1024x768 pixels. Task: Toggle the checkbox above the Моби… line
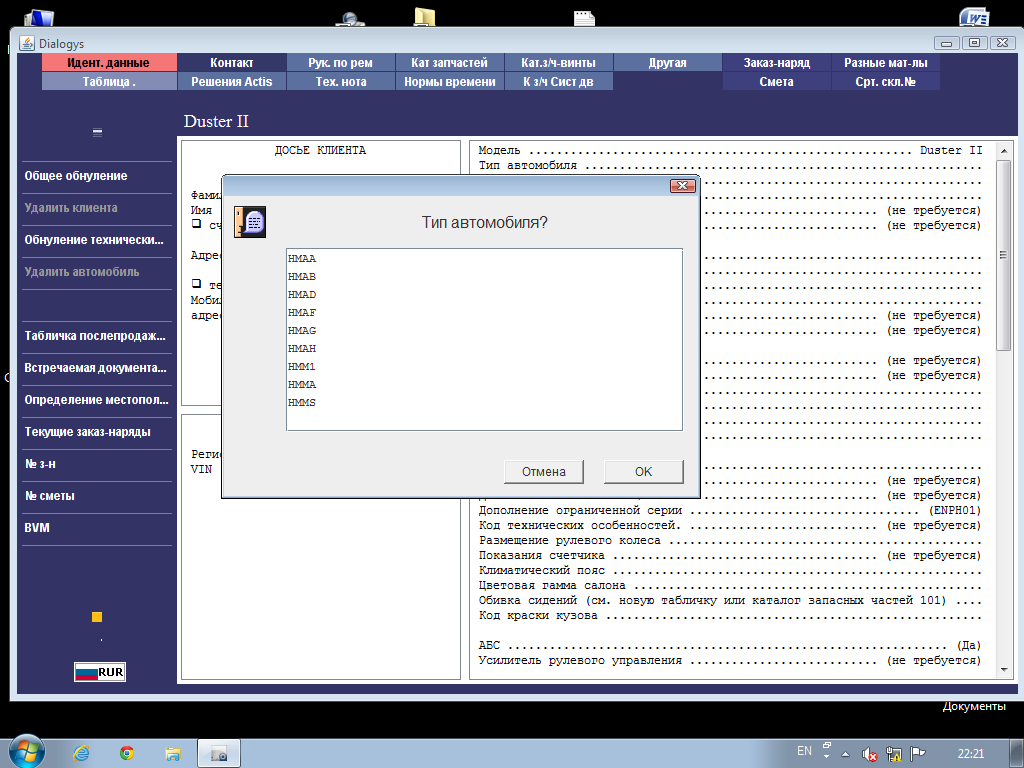[197, 283]
